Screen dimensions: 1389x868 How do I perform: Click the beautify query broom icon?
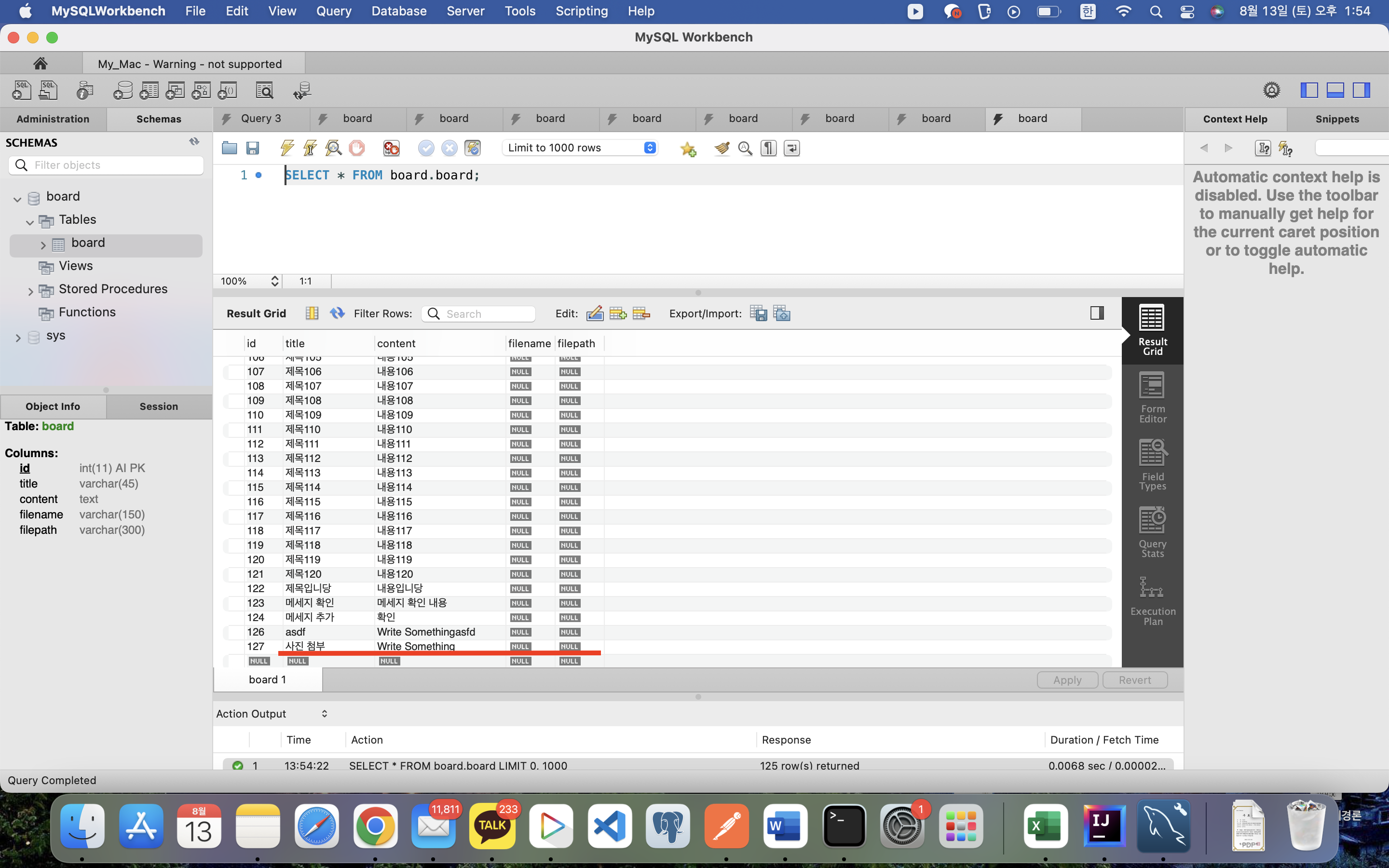click(x=722, y=148)
